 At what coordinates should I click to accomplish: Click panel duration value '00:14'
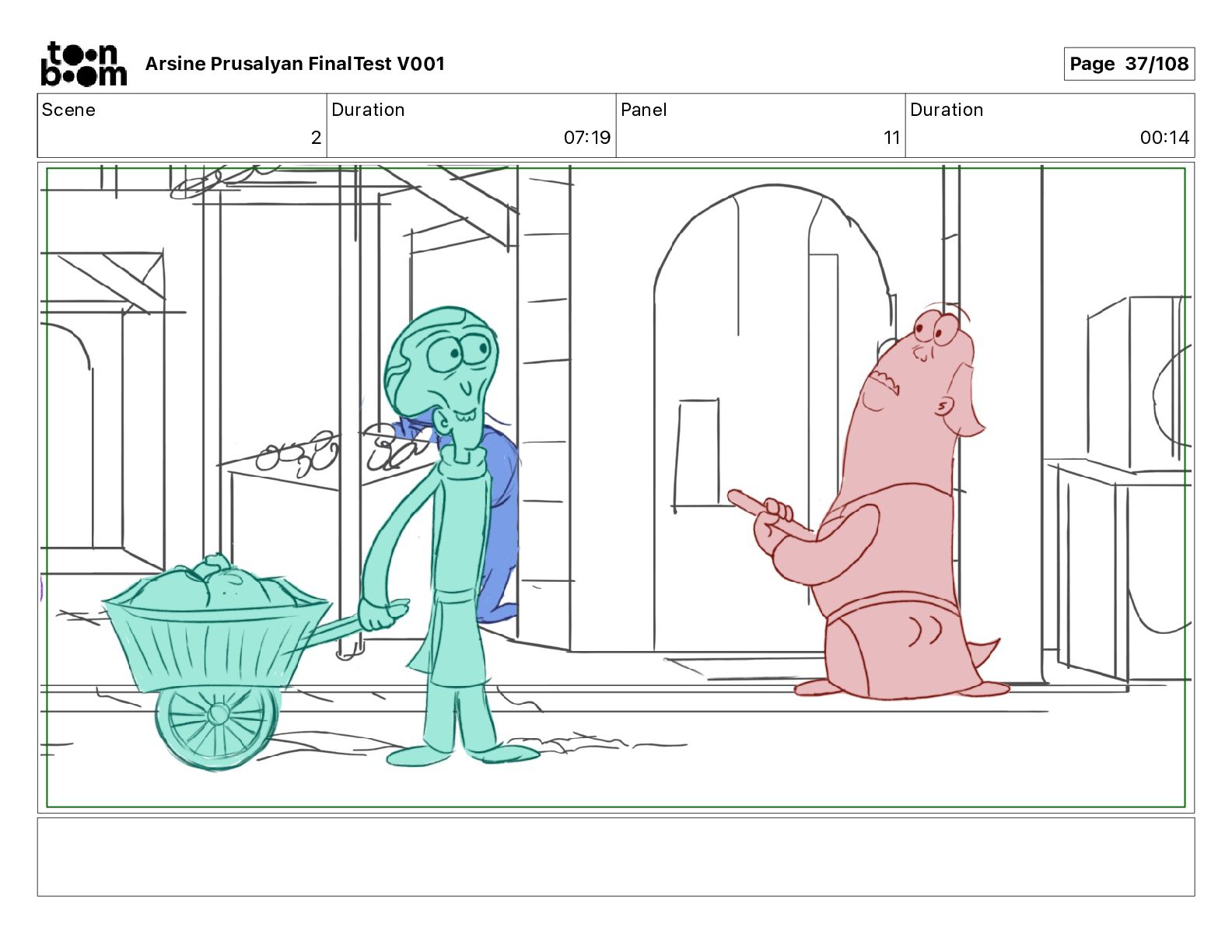coord(1164,138)
